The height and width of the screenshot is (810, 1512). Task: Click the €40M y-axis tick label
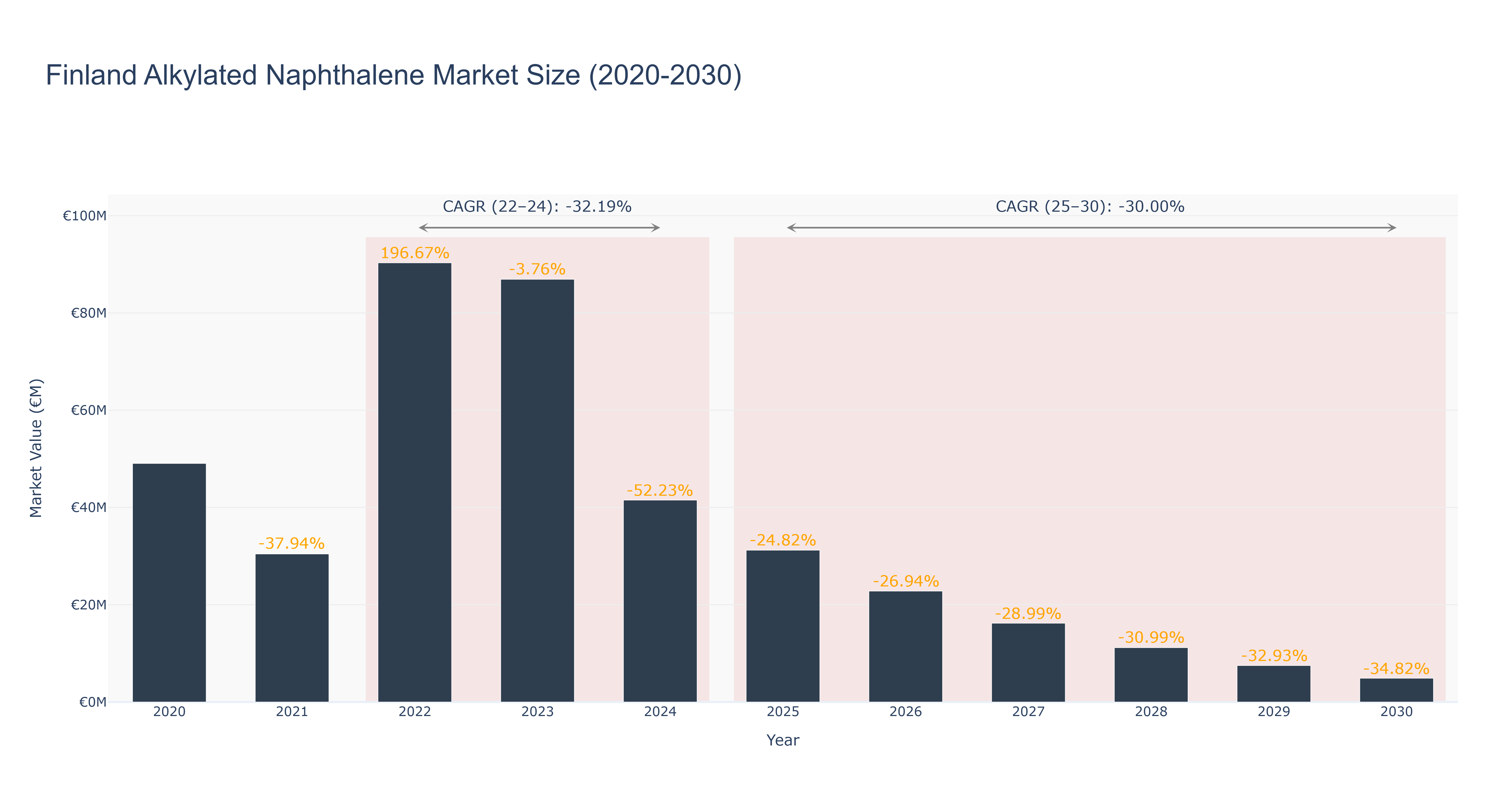click(89, 508)
